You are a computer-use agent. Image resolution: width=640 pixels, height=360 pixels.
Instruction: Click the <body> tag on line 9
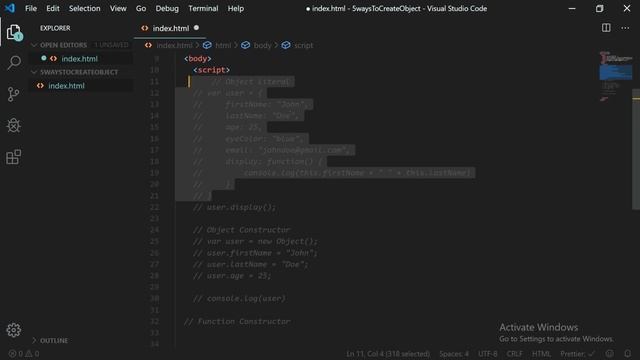tap(198, 59)
